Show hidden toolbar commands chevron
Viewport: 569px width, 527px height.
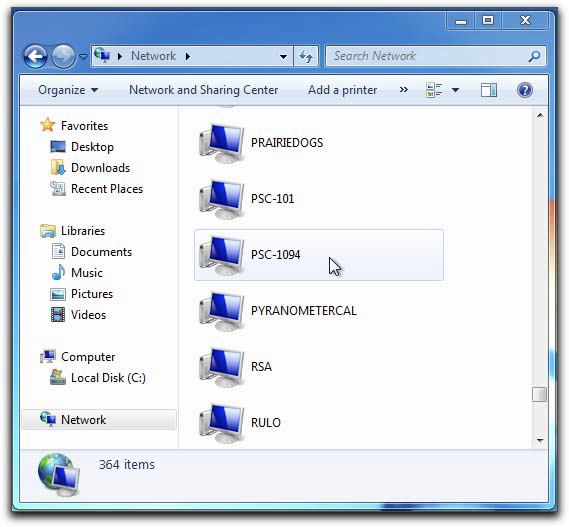[x=404, y=90]
